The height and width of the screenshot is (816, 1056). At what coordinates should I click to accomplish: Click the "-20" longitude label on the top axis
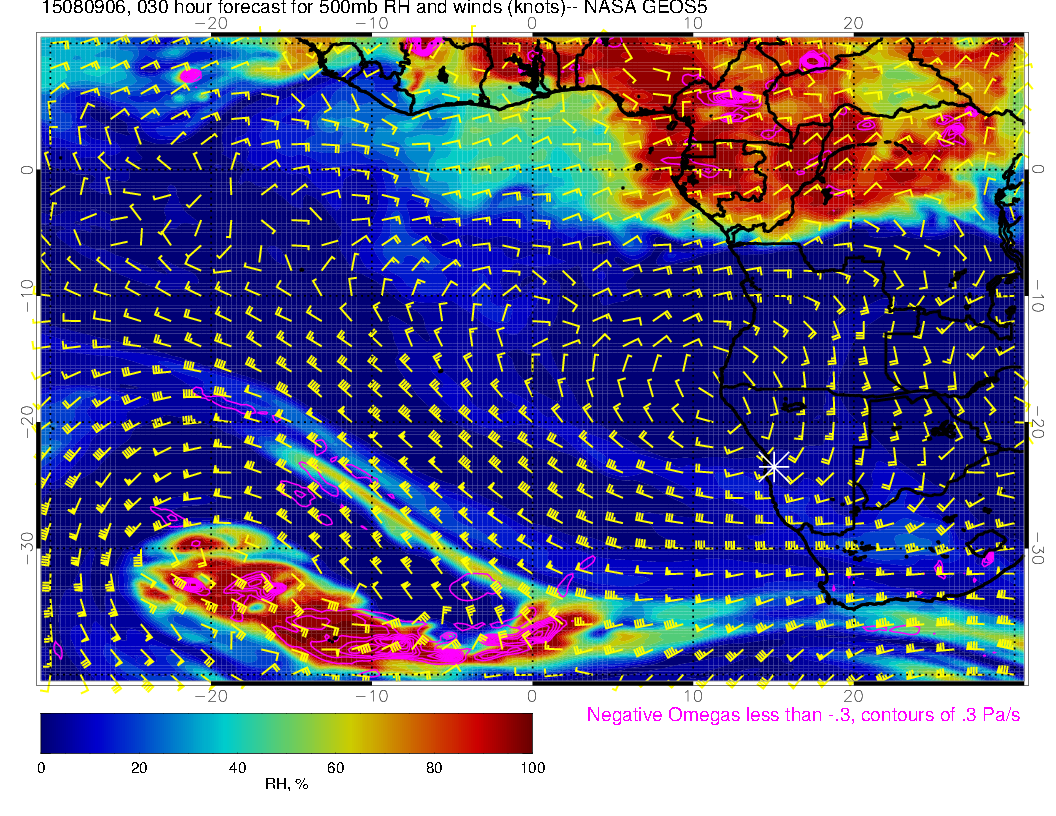210,24
